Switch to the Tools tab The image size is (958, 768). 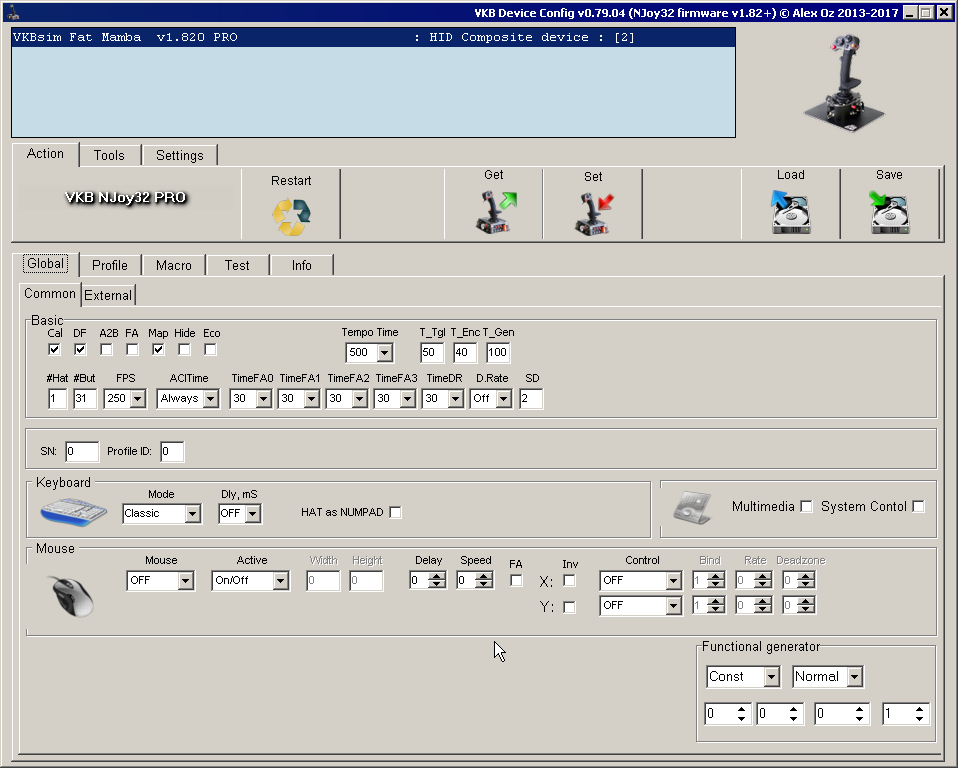coord(109,155)
